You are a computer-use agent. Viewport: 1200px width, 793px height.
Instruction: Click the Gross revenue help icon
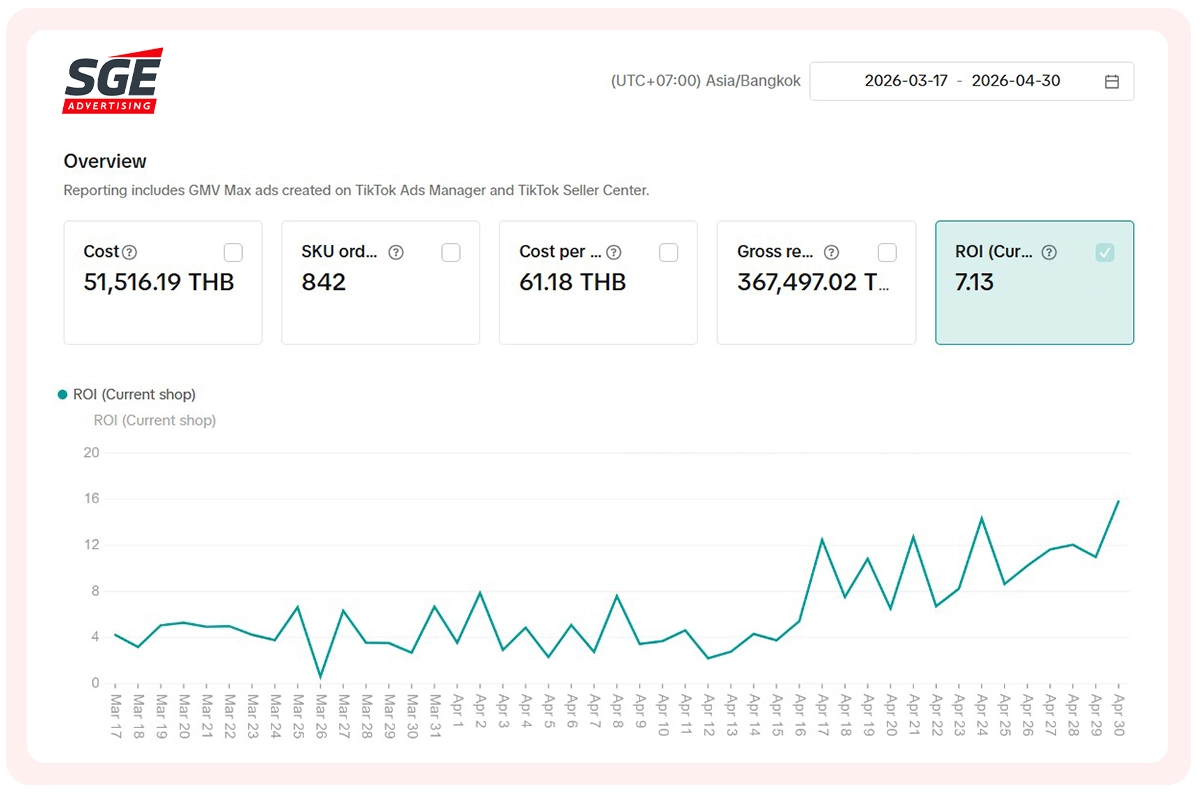click(831, 252)
